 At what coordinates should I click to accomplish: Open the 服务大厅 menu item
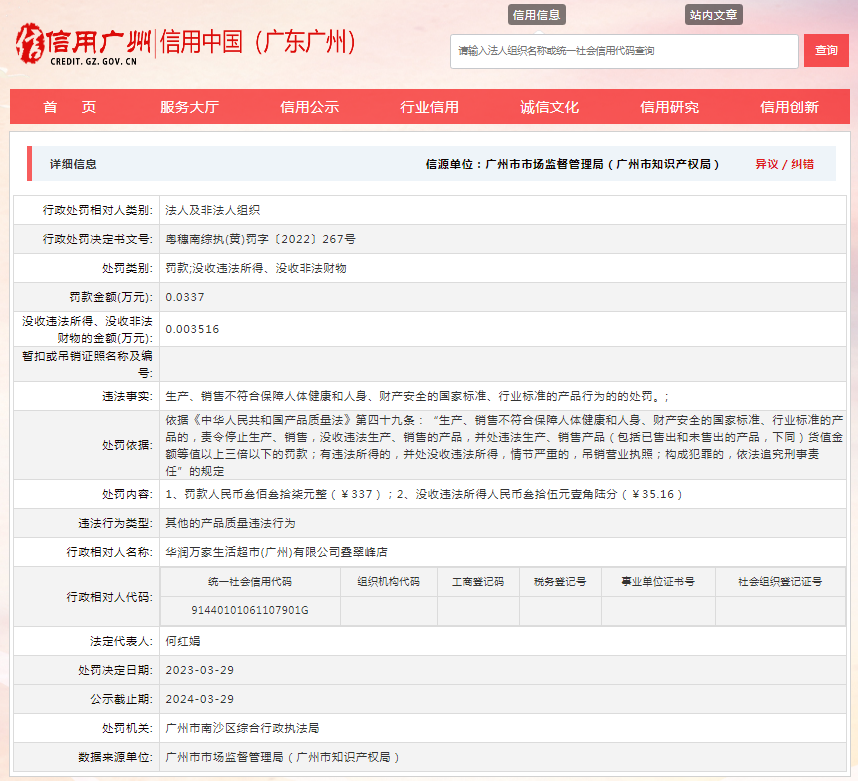click(189, 107)
